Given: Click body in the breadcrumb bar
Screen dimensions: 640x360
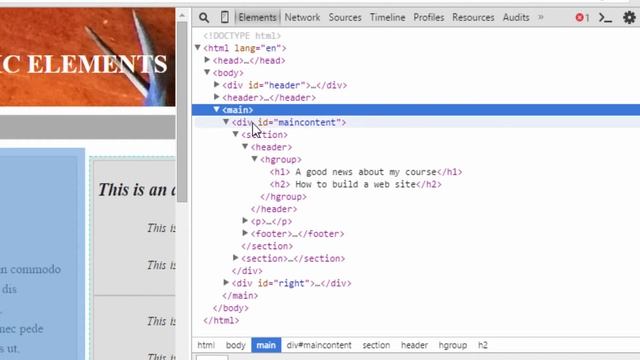Looking at the screenshot, I should [236, 345].
